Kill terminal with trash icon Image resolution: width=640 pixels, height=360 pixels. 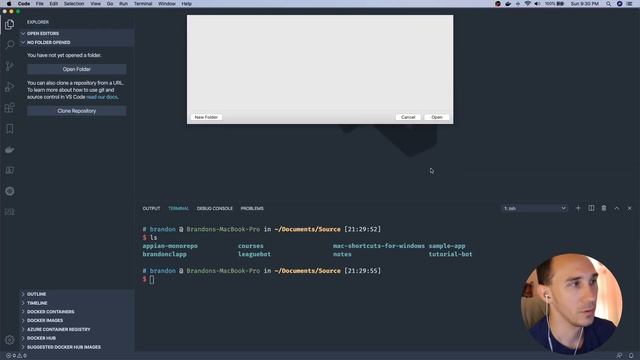[604, 208]
